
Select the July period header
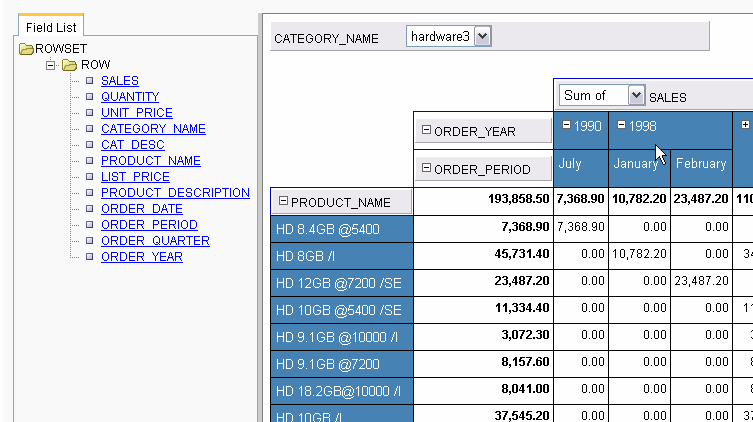tap(581, 168)
